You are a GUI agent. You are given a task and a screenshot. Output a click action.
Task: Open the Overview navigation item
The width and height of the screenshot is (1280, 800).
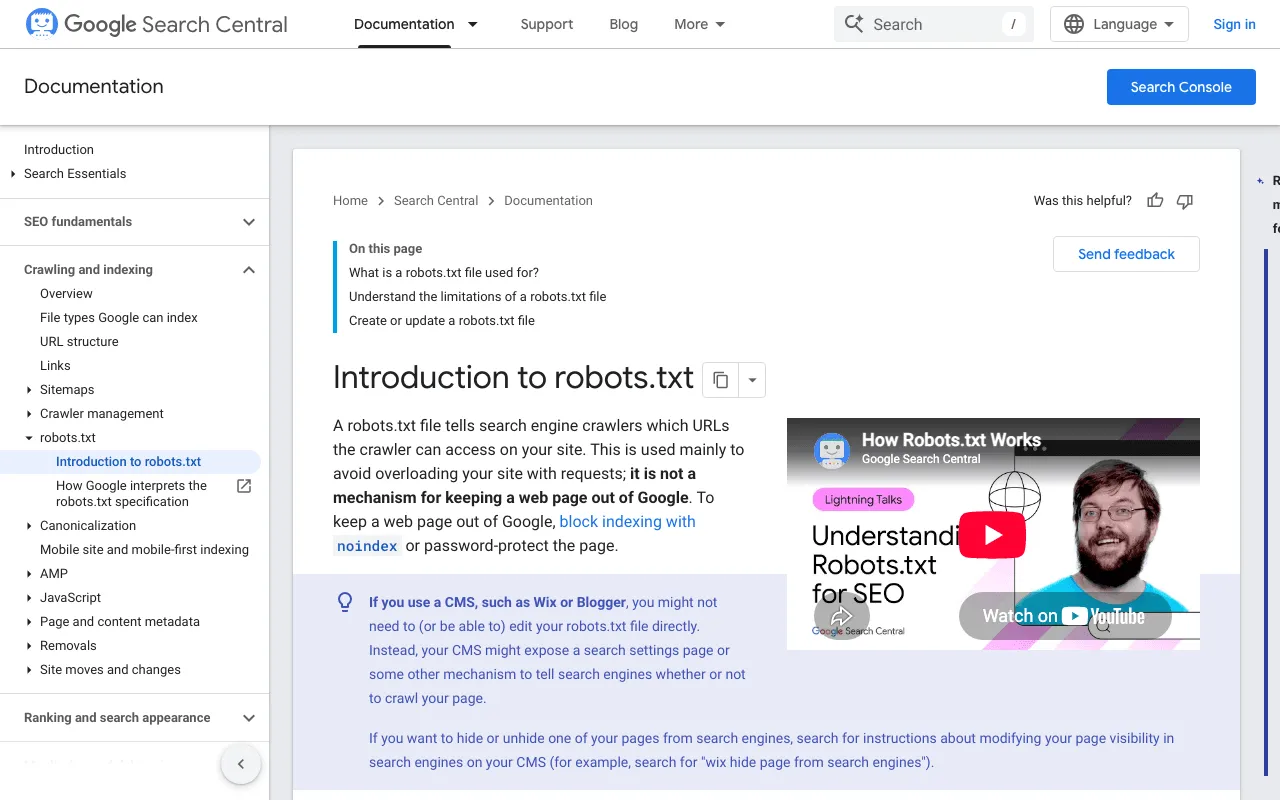pos(66,294)
